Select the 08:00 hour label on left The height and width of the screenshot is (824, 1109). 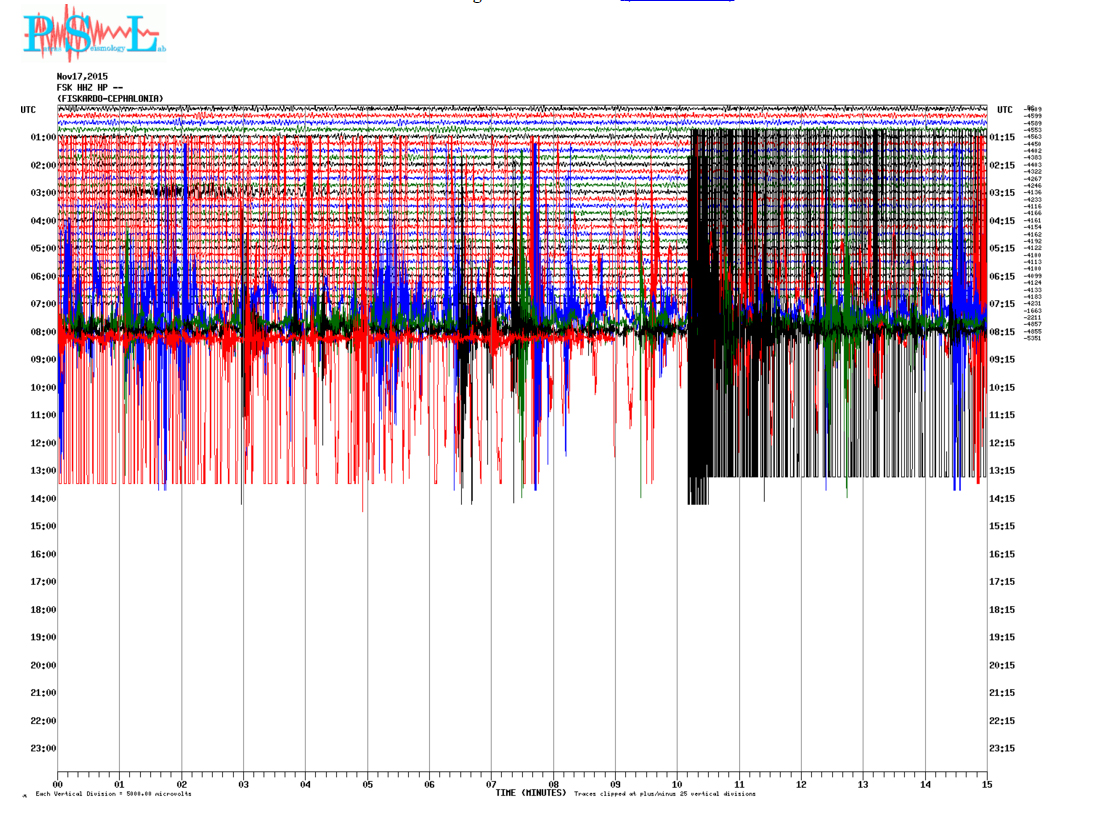43,332
